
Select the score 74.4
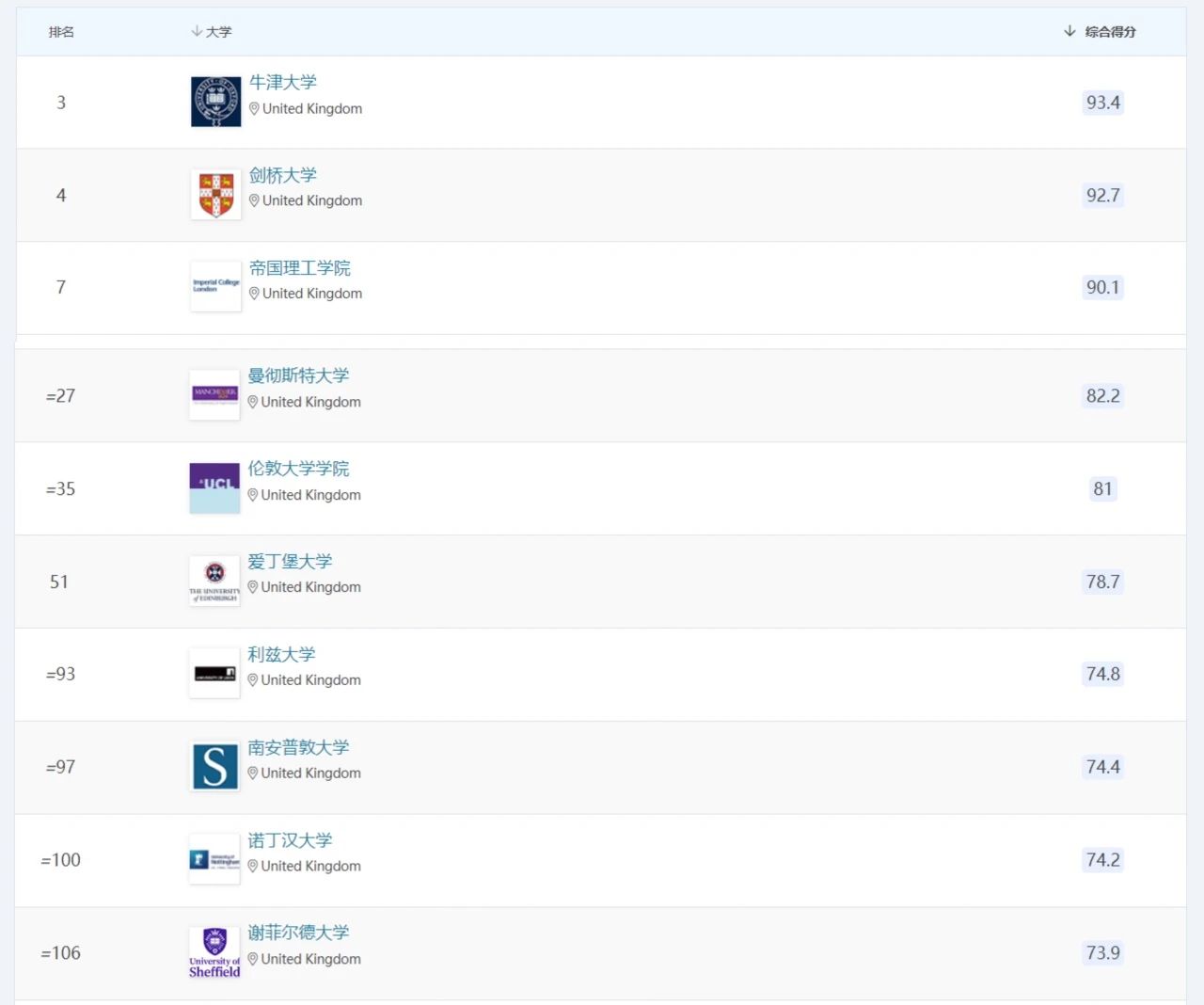[1103, 768]
